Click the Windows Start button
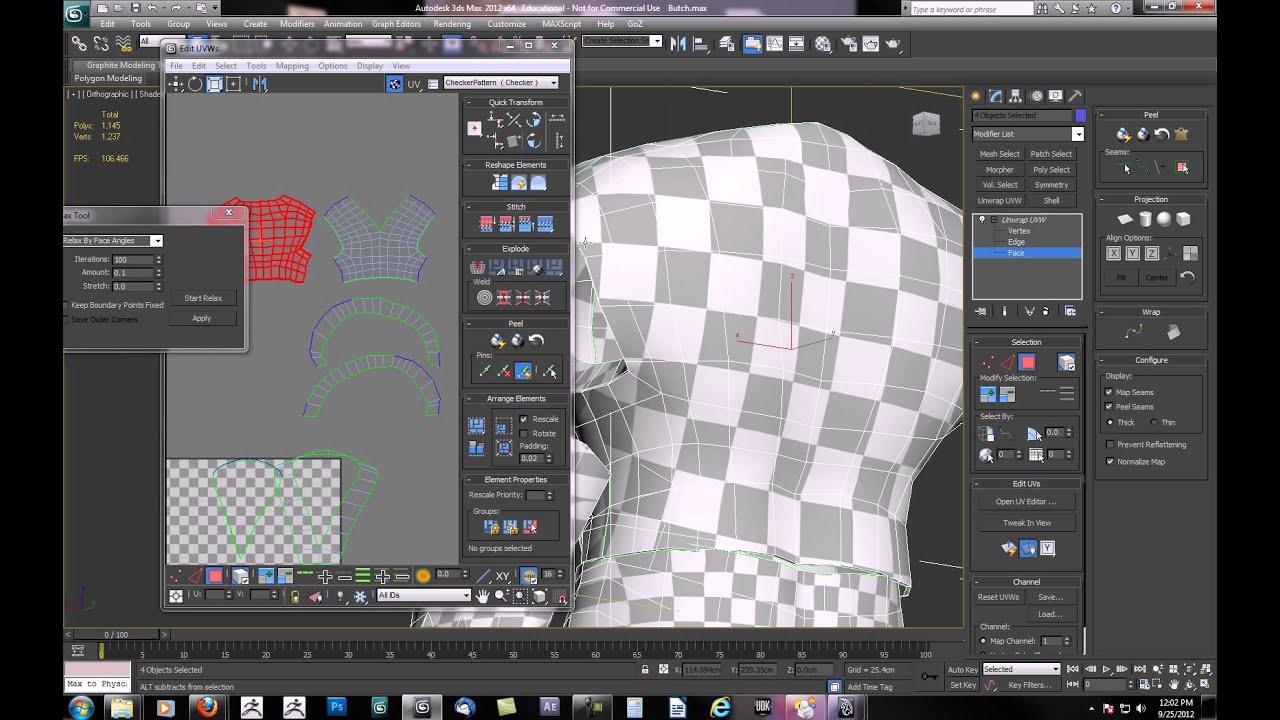Viewport: 1280px width, 720px height. (80, 707)
